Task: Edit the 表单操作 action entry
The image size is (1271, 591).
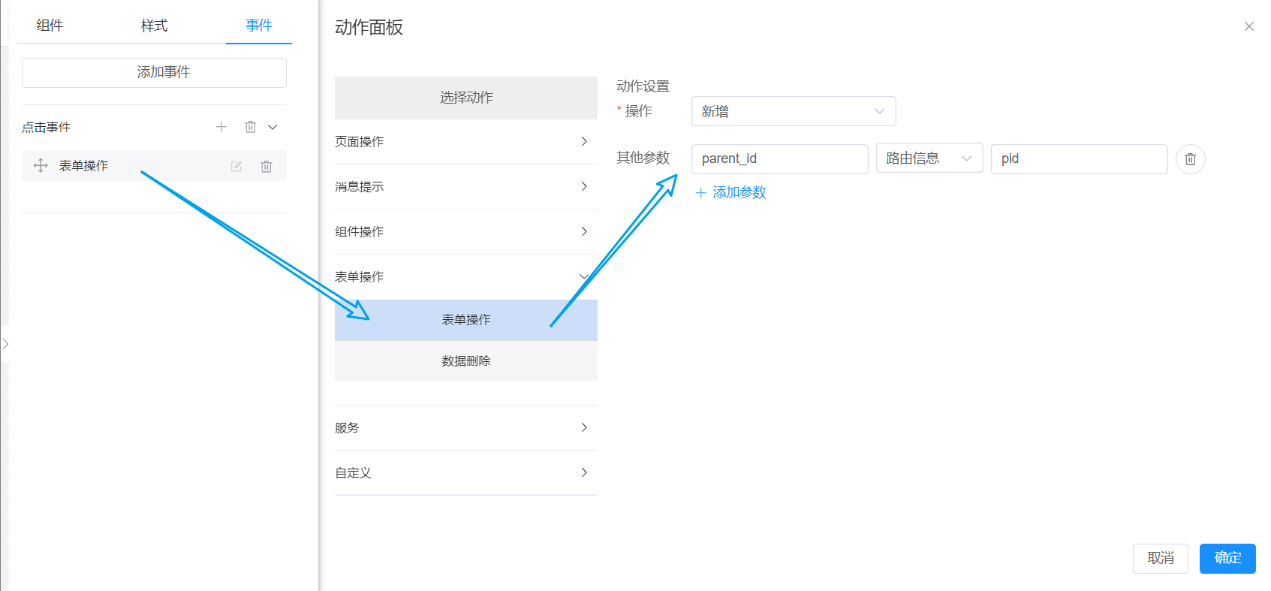Action: [236, 166]
